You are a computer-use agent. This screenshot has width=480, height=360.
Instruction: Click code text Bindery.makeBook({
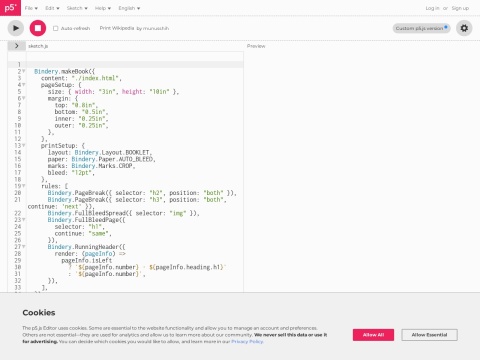[x=65, y=71]
